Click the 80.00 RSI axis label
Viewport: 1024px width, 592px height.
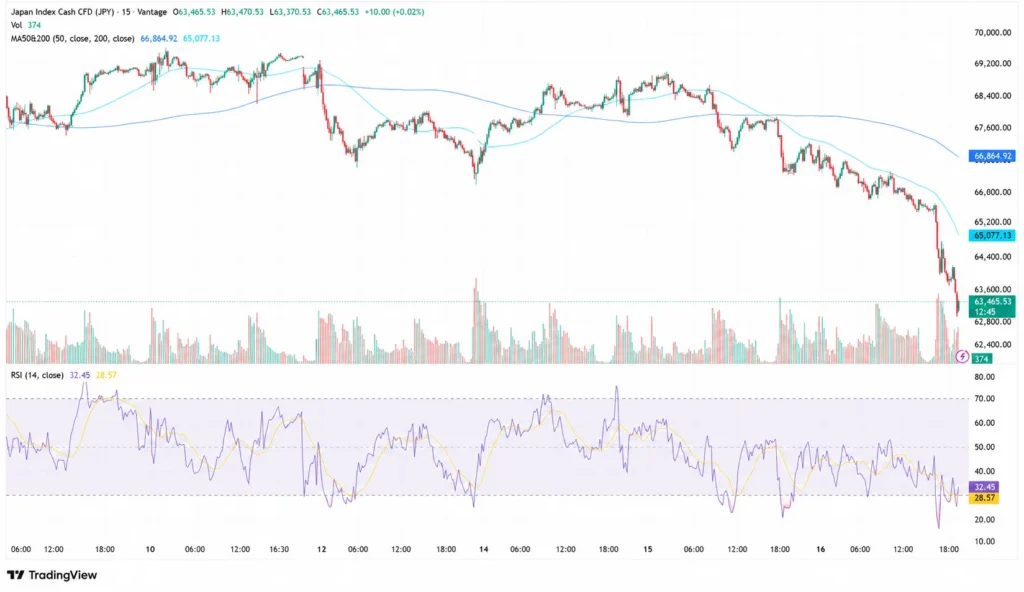(x=984, y=377)
